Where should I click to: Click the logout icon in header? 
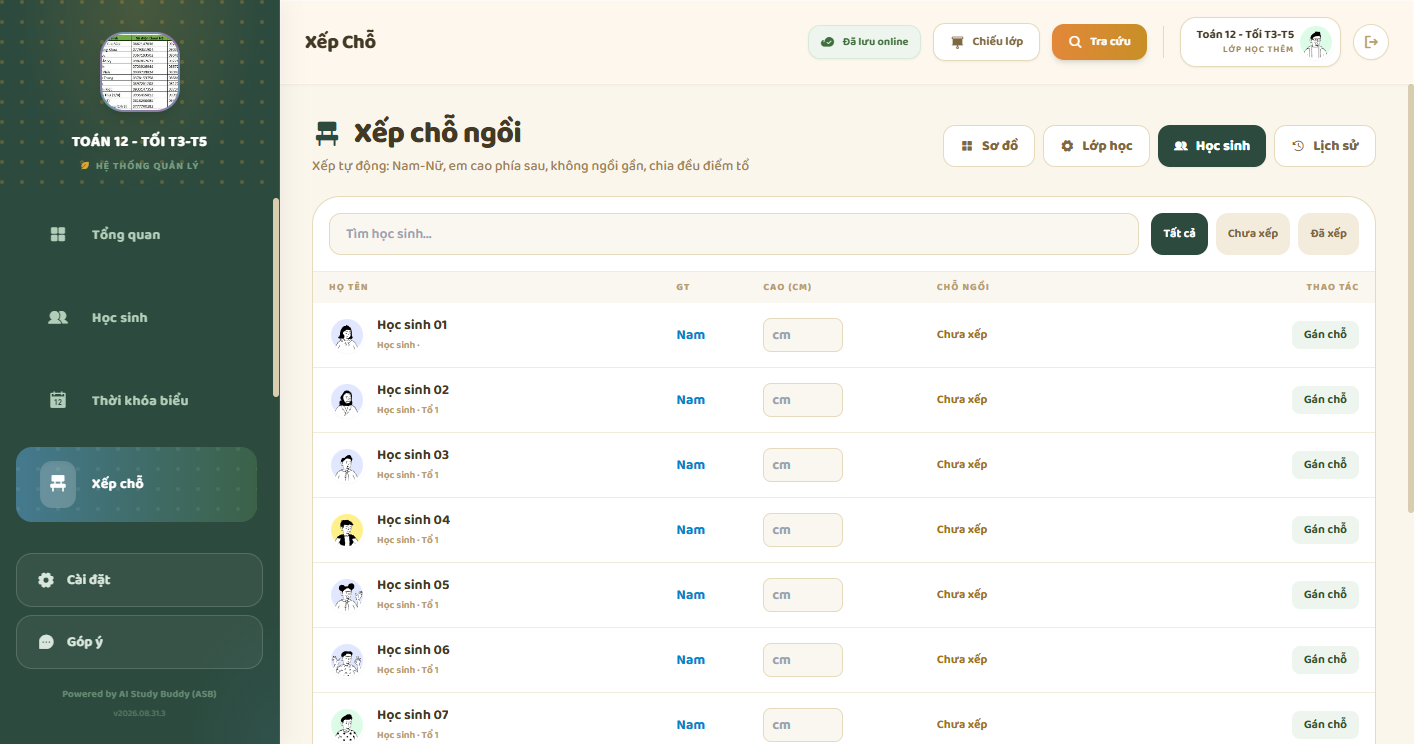(1371, 42)
